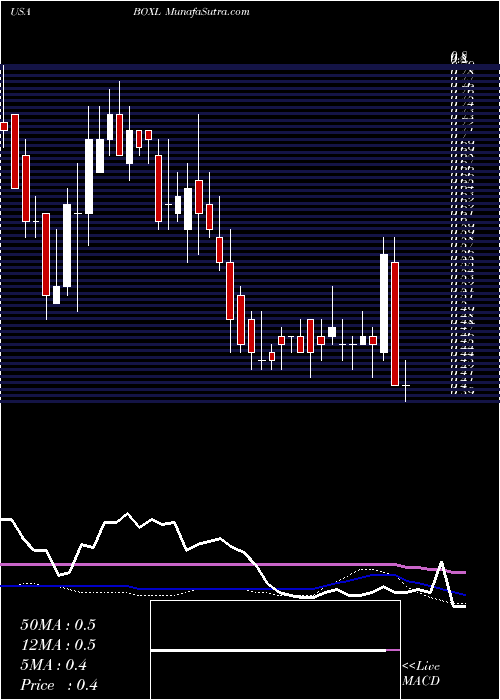Click the Price : 0.4 readout
Image resolution: width=500 pixels, height=700 pixels.
(x=59, y=685)
